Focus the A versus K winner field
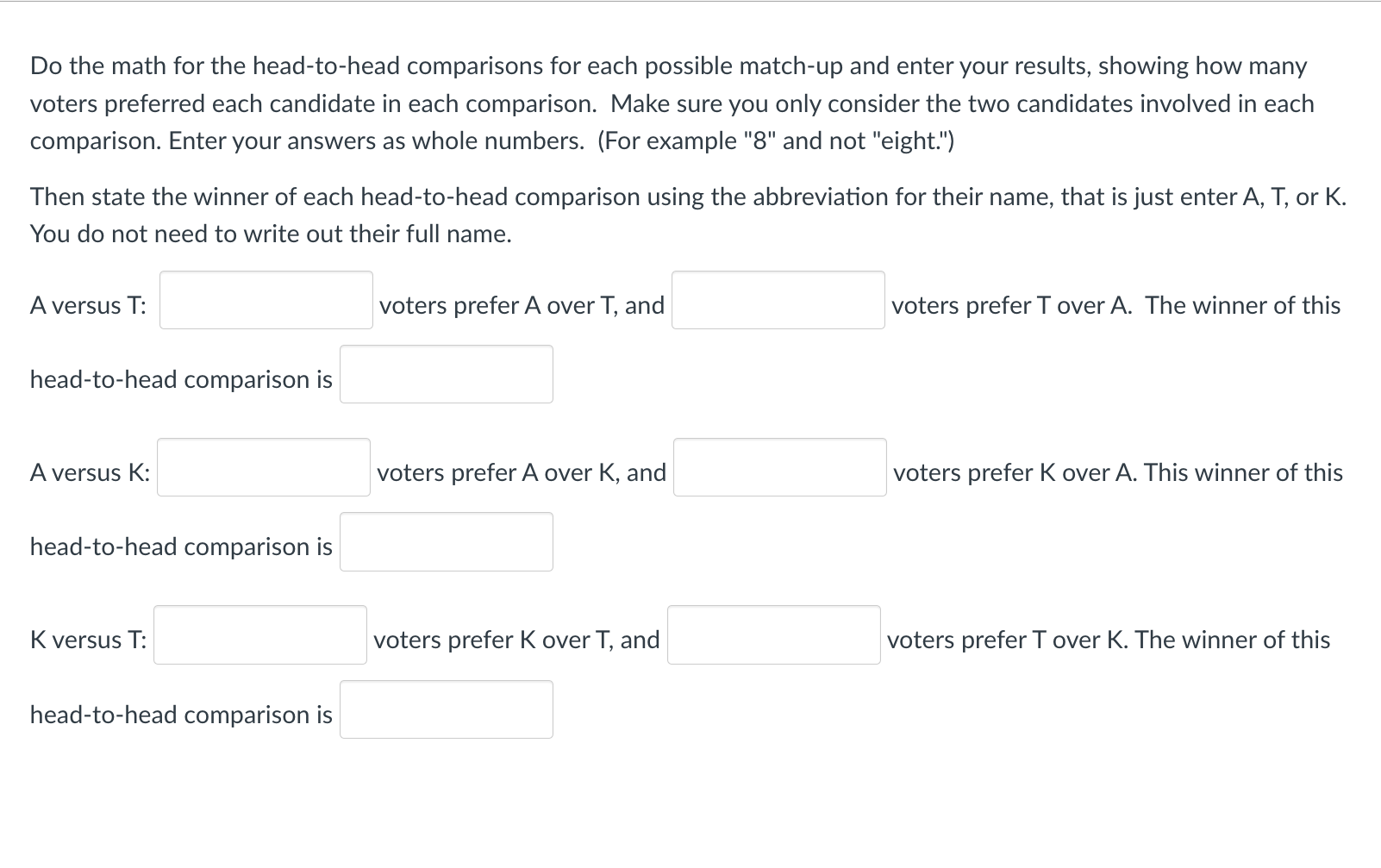Viewport: 1381px width, 868px height. (446, 541)
